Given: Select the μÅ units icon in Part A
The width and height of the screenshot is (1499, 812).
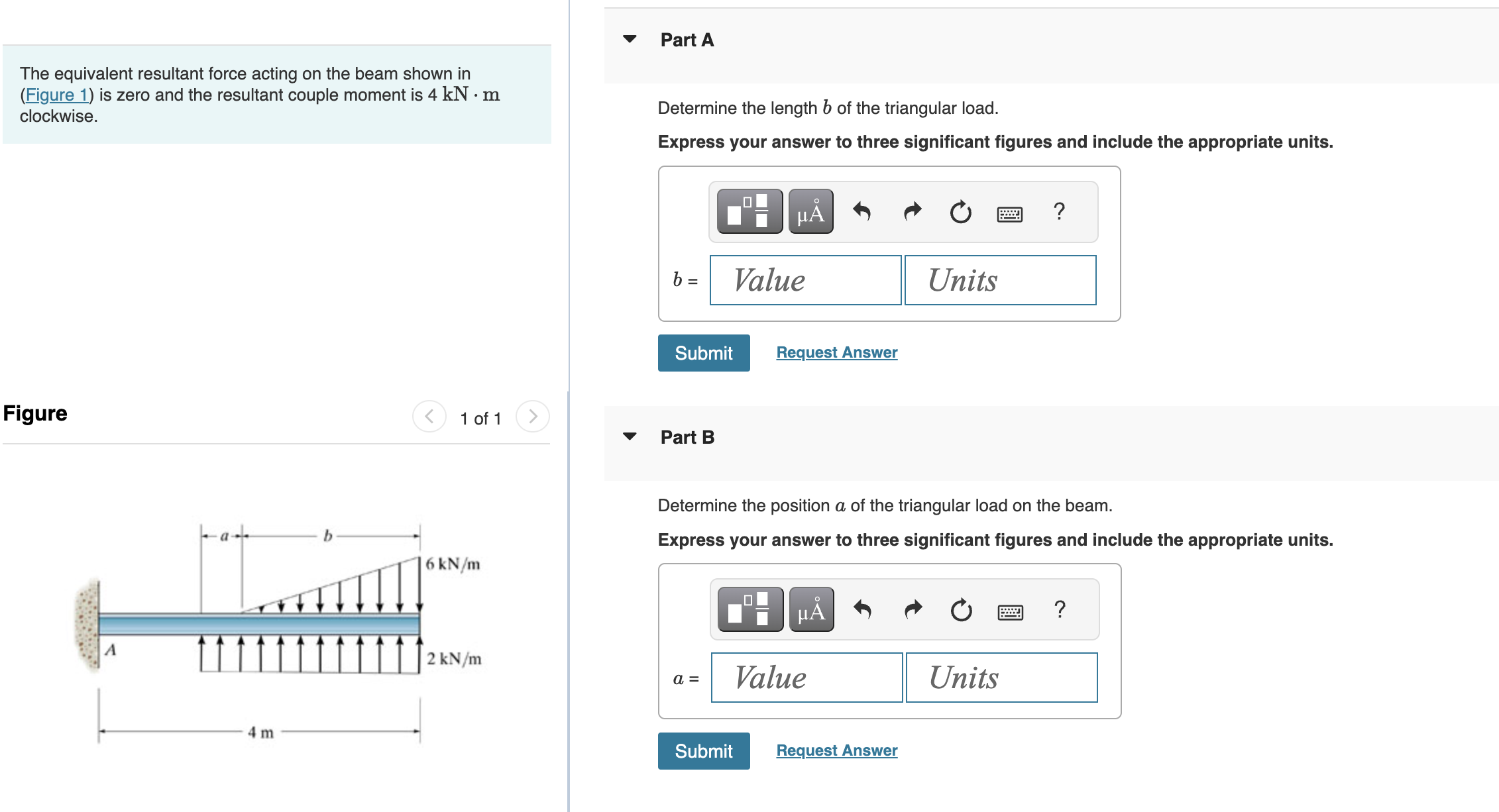Looking at the screenshot, I should [x=810, y=212].
